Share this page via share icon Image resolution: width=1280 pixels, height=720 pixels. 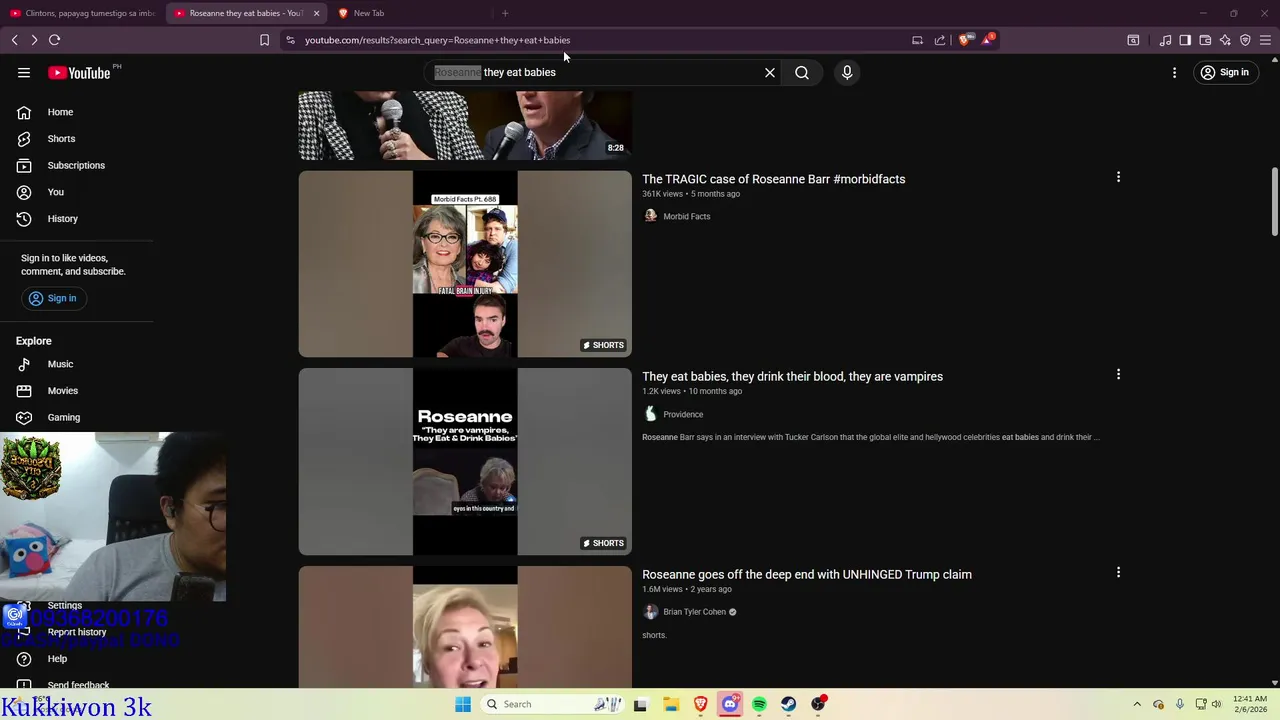(x=940, y=40)
